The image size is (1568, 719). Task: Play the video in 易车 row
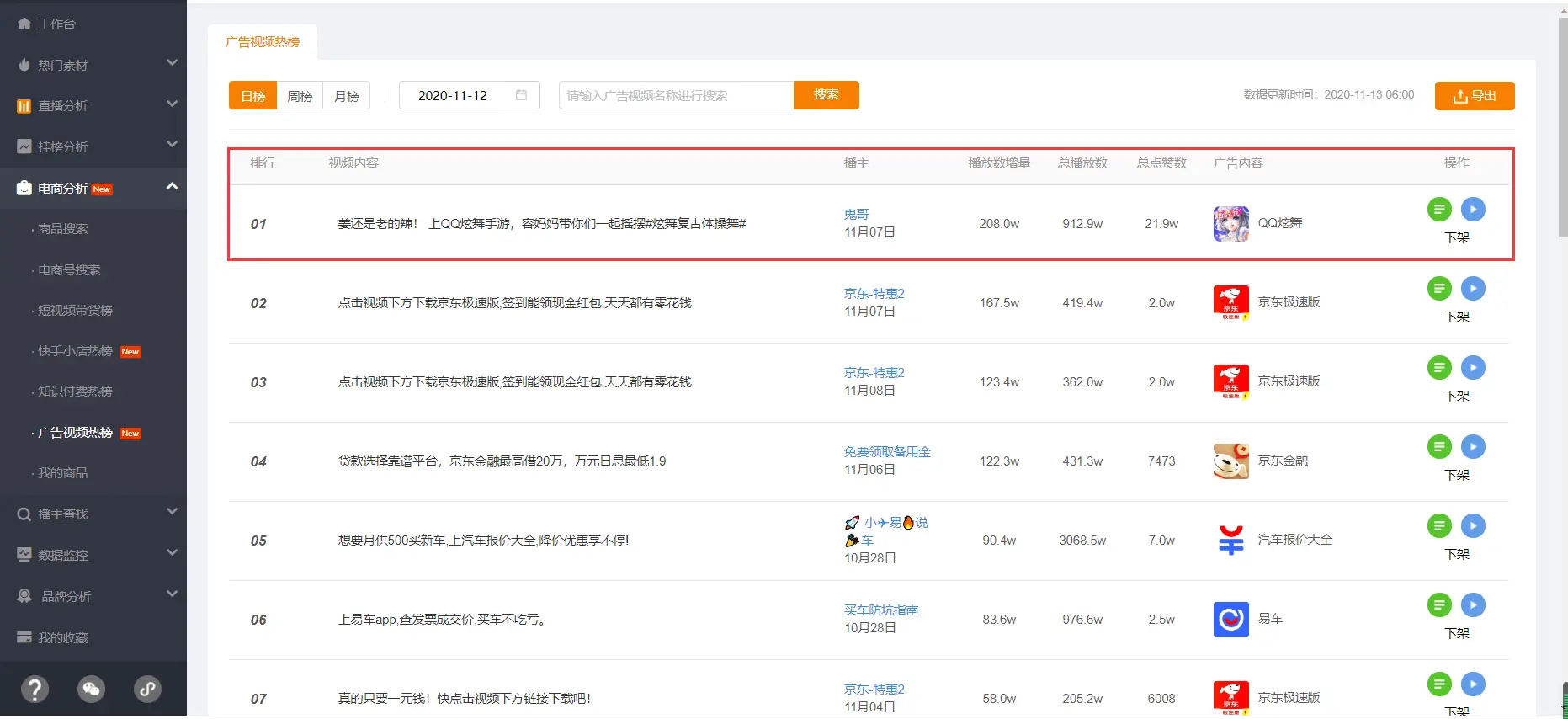pyautogui.click(x=1473, y=604)
